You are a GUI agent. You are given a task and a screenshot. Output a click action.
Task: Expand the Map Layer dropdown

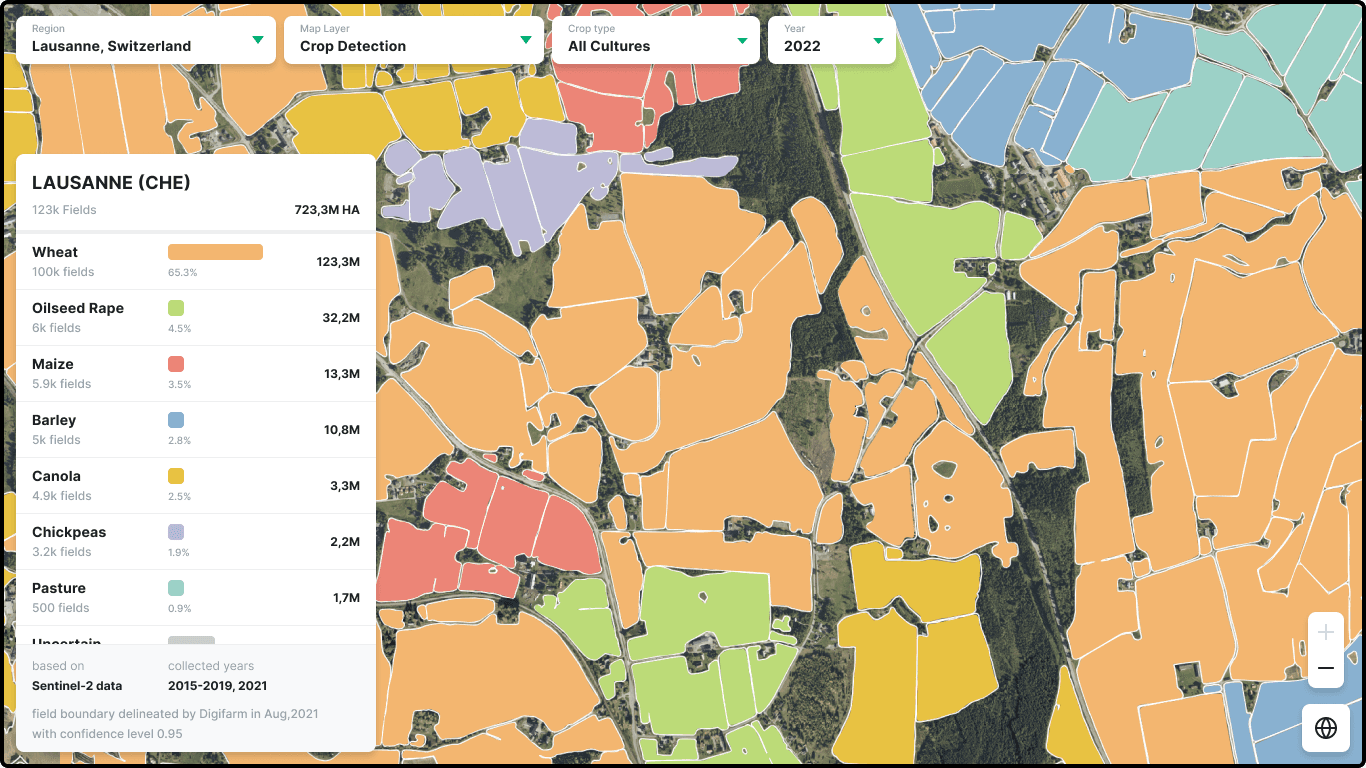(414, 40)
